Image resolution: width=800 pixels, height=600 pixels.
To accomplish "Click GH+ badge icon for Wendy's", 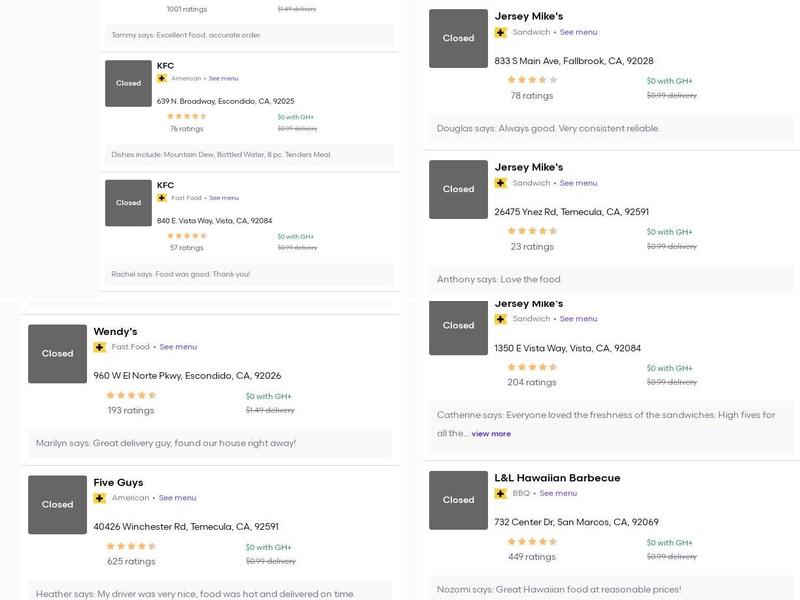I will point(100,347).
